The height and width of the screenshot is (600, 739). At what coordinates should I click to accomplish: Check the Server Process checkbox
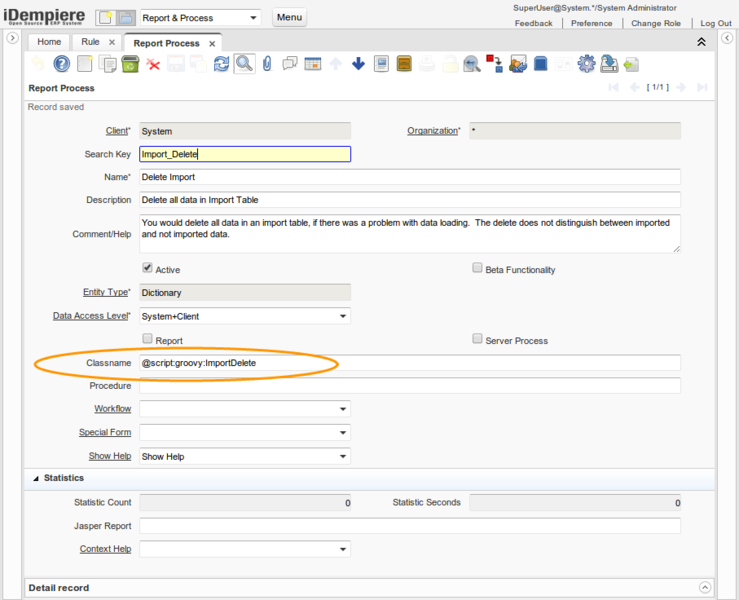(x=478, y=339)
